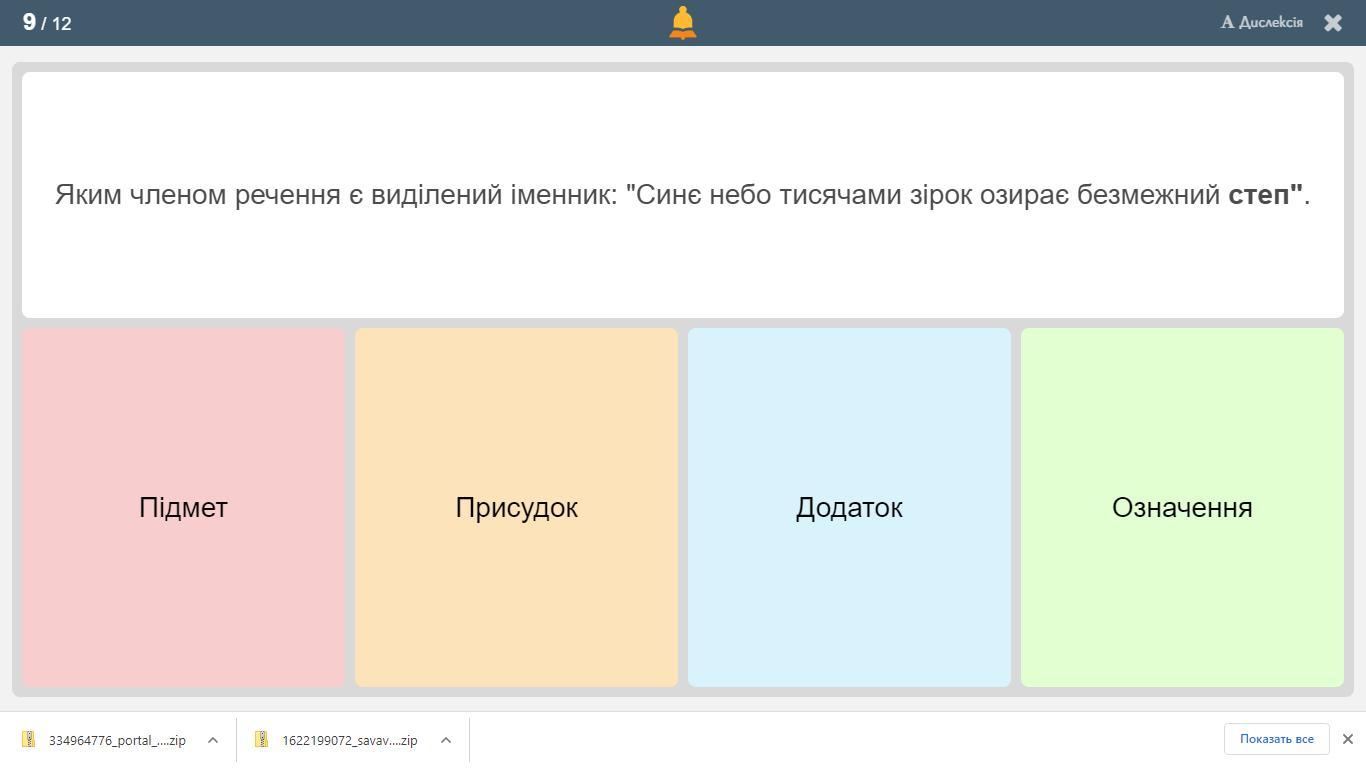Click the 'A' font icon beside Дислексія

coord(1228,22)
